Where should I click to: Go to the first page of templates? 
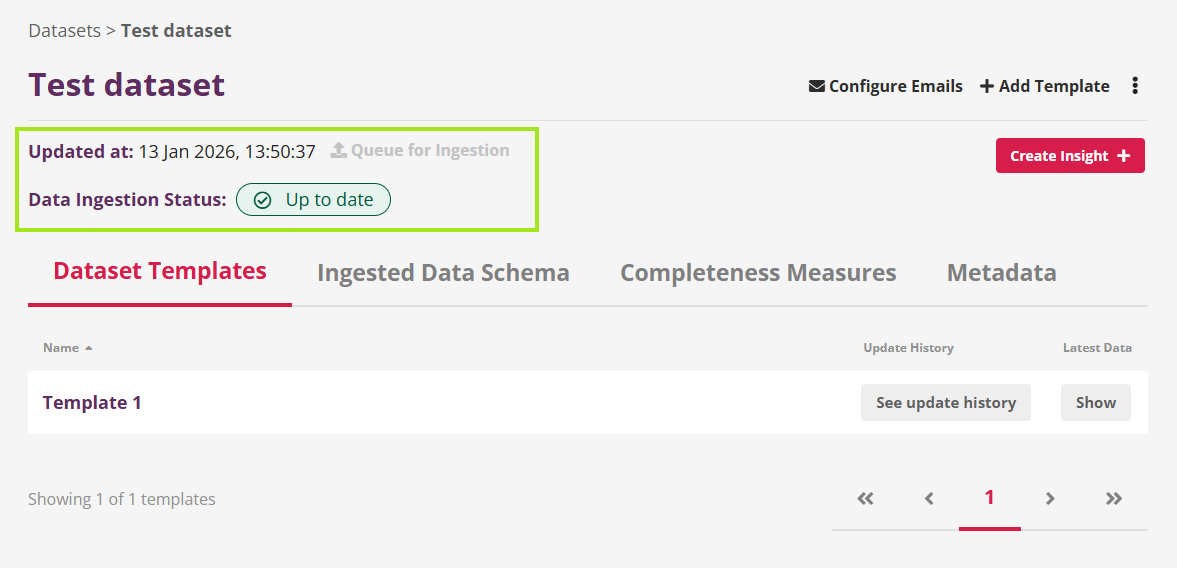point(866,498)
